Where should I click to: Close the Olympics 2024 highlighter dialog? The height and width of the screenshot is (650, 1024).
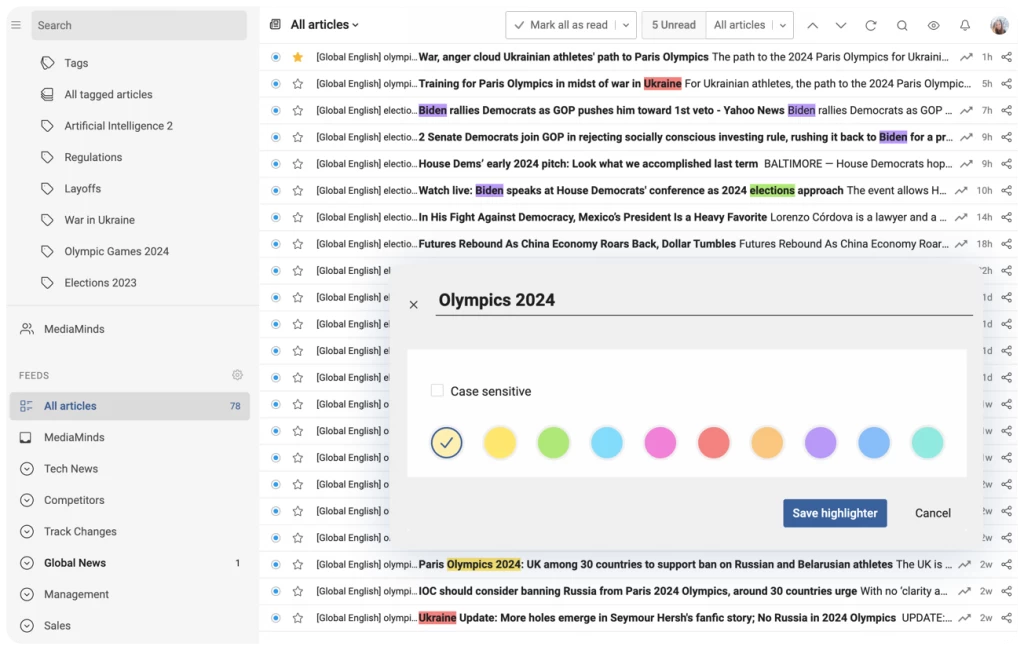click(414, 304)
